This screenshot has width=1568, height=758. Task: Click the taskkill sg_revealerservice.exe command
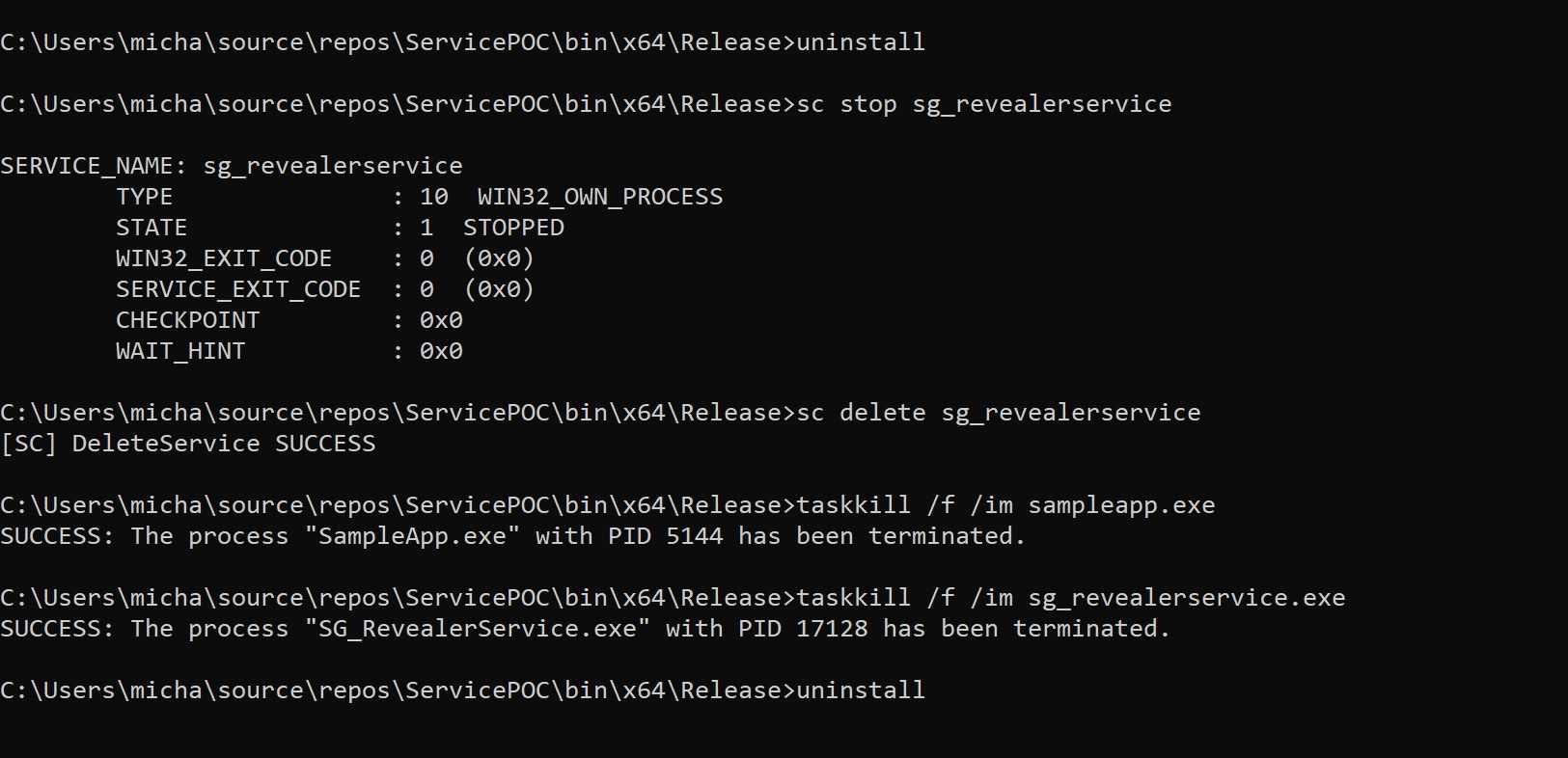click(x=1071, y=598)
